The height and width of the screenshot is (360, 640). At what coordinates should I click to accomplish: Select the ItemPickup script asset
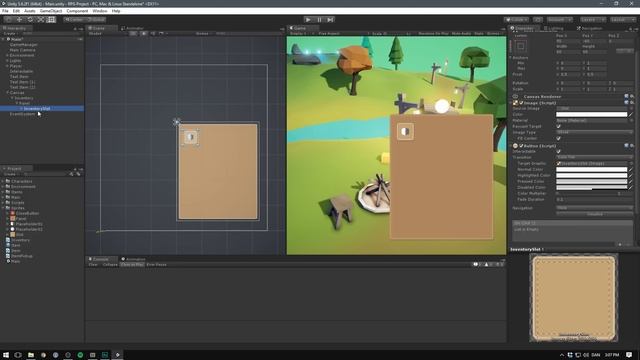pyautogui.click(x=22, y=256)
